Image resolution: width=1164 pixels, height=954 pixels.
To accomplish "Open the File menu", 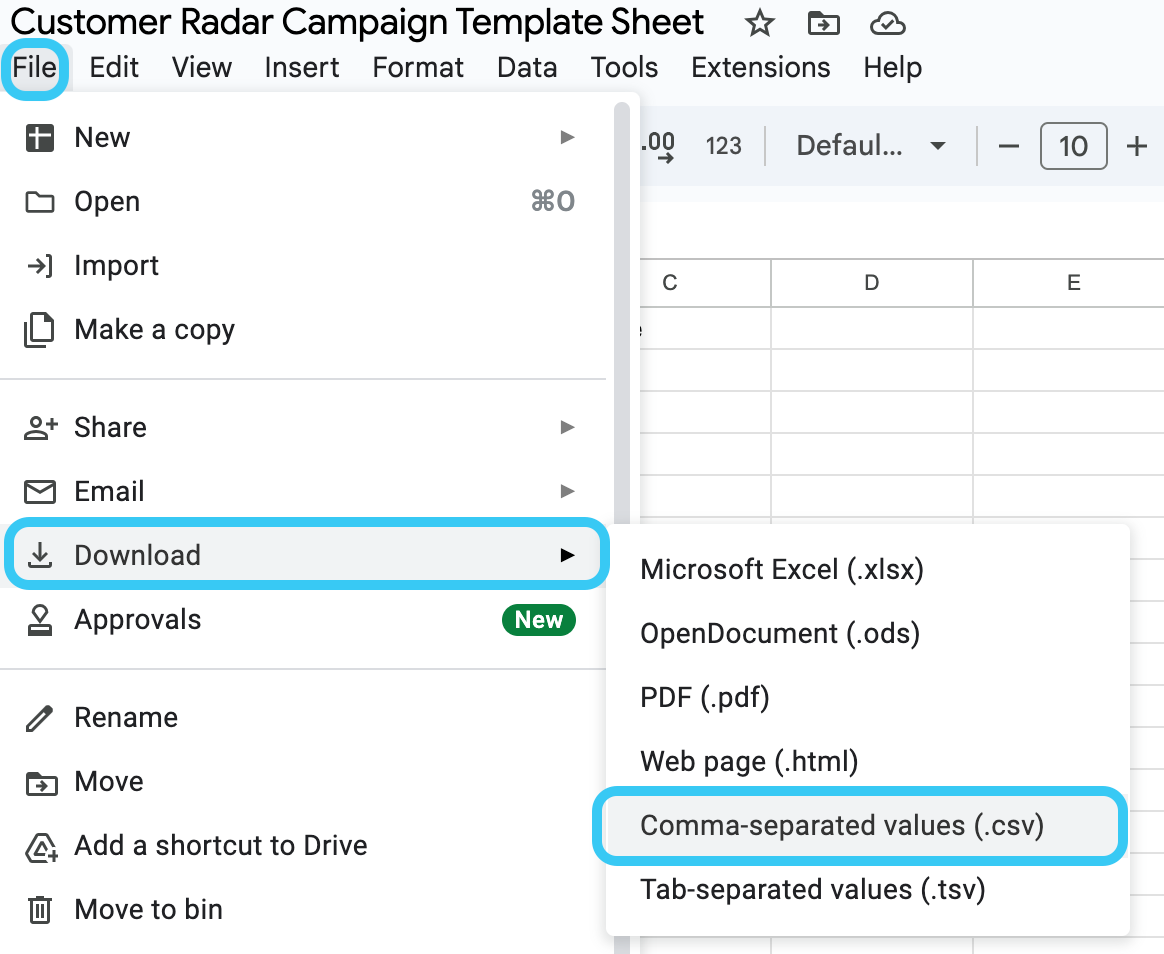I will coord(34,68).
